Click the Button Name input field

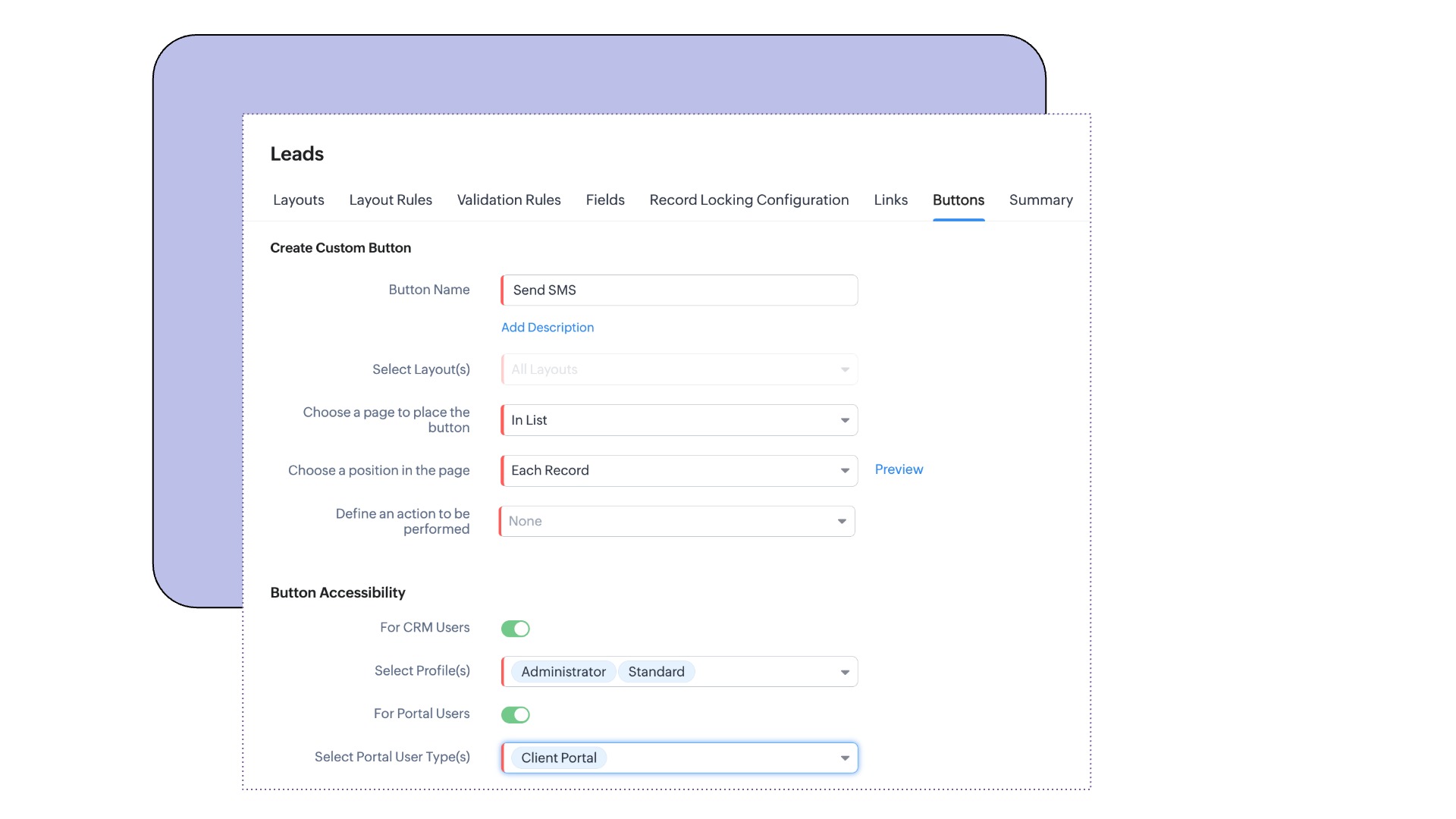click(x=679, y=290)
